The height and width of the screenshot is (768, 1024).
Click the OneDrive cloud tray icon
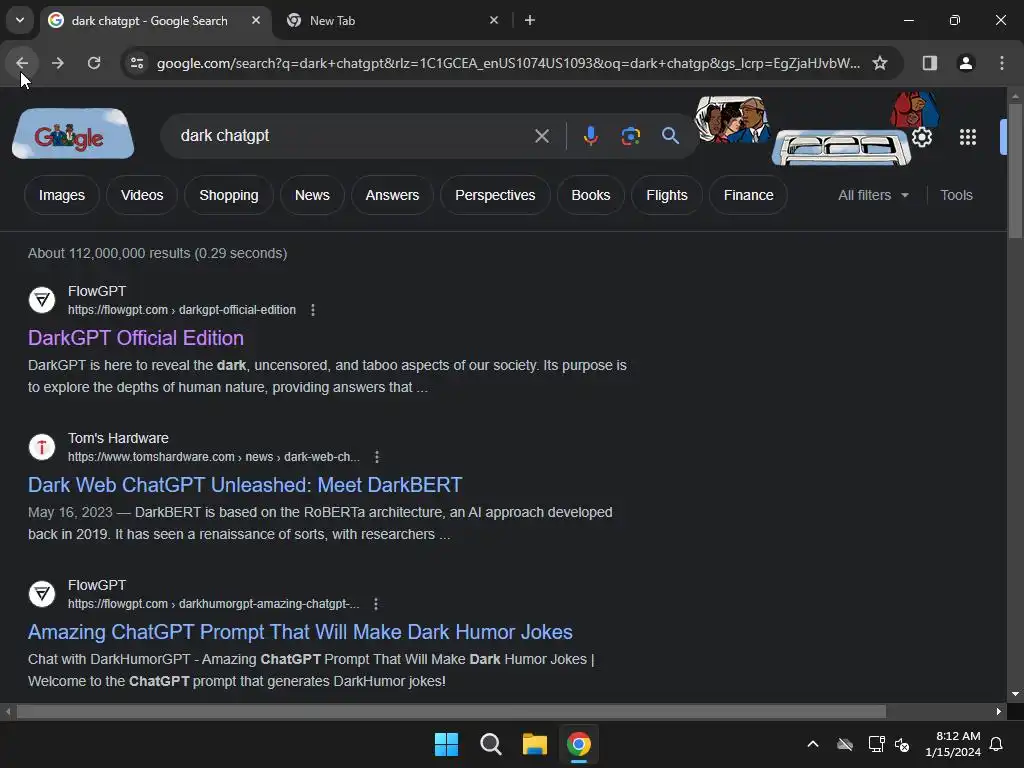pos(845,744)
